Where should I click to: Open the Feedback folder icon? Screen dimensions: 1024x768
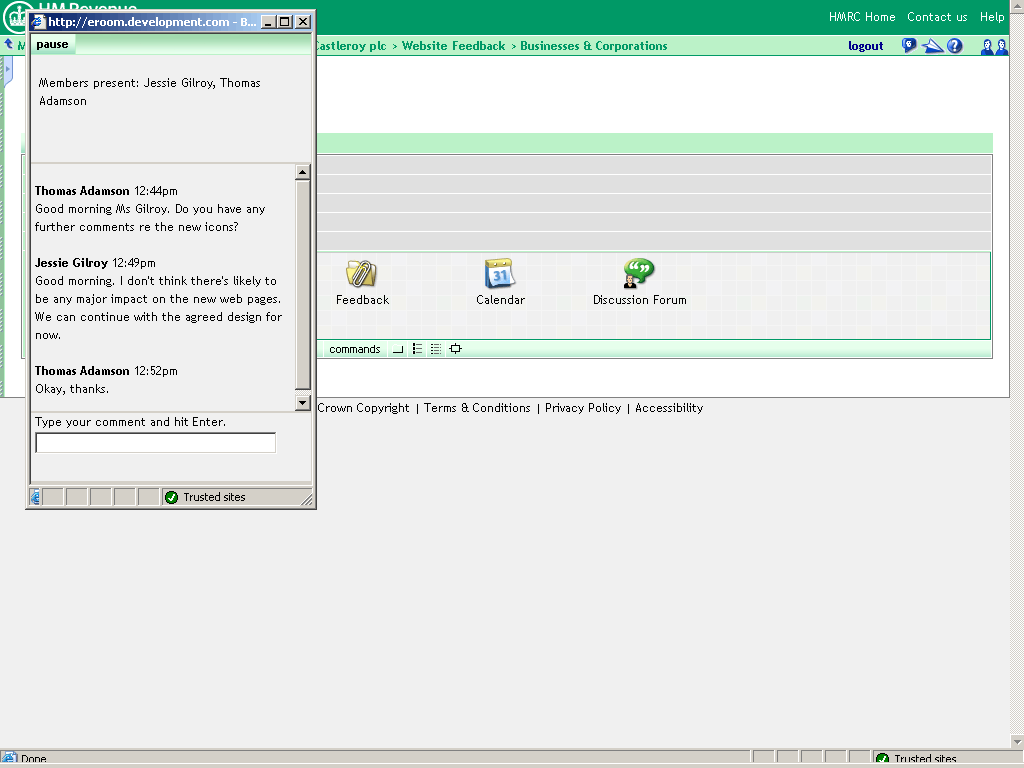click(x=361, y=274)
